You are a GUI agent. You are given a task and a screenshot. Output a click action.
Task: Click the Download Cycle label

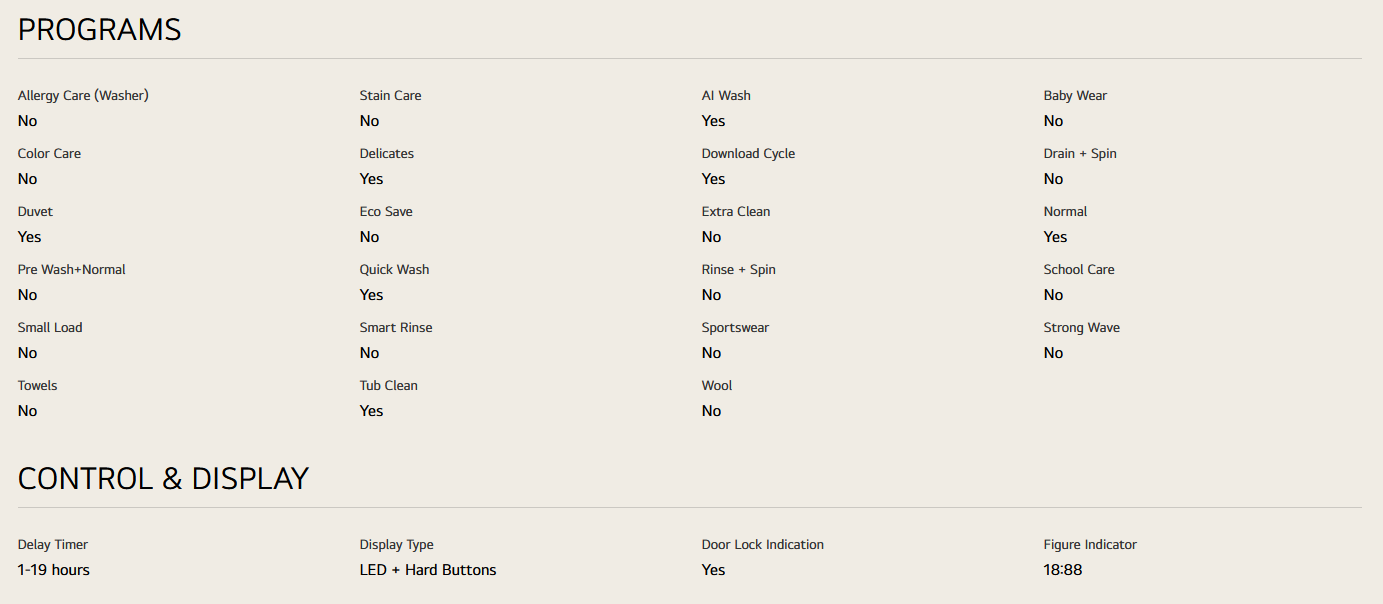tap(748, 154)
